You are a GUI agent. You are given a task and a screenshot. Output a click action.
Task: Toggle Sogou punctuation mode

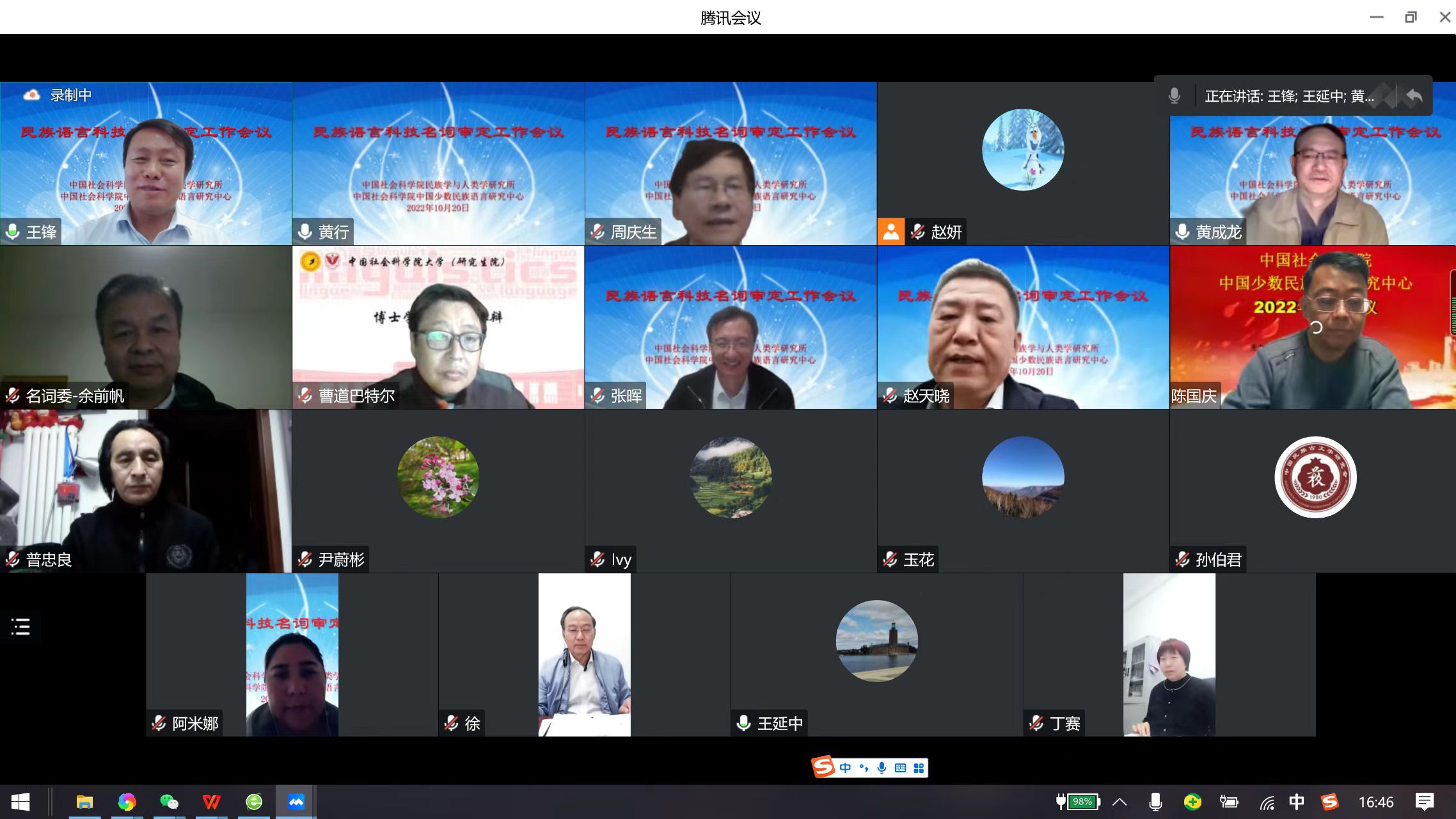click(x=864, y=768)
